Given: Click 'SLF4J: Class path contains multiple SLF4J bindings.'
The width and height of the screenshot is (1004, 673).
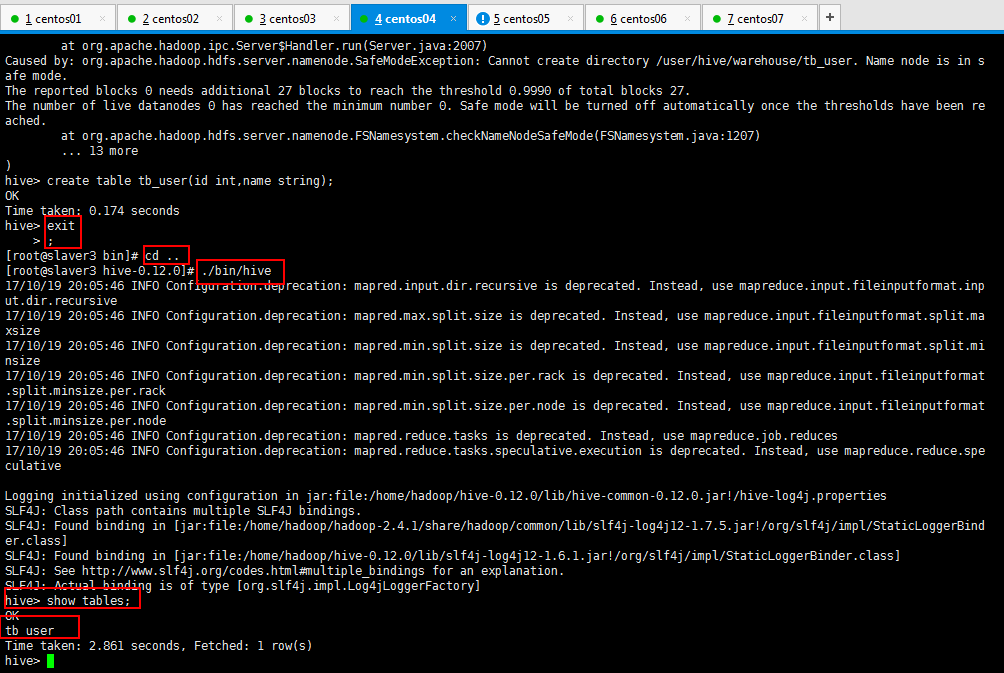Looking at the screenshot, I should tap(183, 511).
